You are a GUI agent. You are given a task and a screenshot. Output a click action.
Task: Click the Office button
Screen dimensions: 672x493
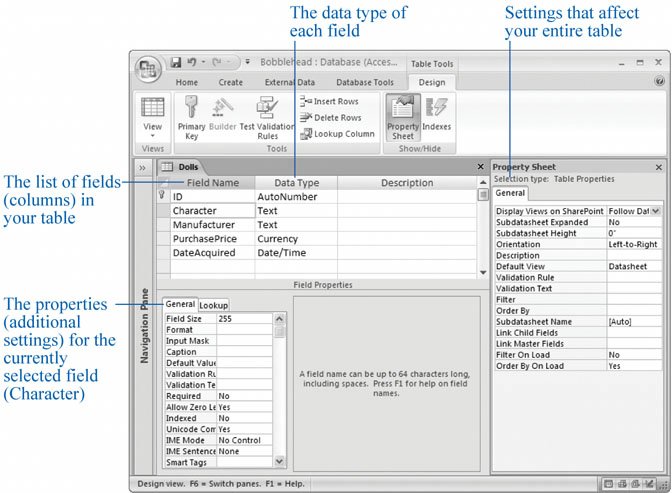tap(149, 67)
